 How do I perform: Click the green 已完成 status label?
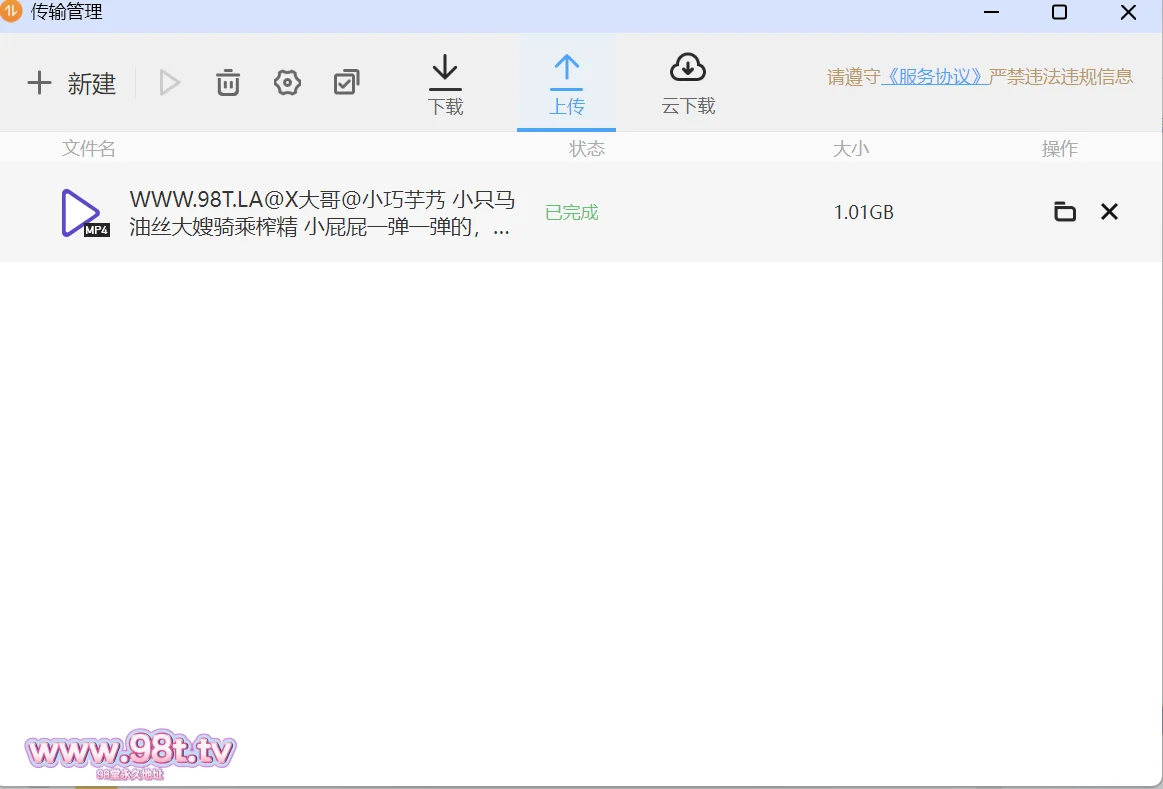point(571,212)
